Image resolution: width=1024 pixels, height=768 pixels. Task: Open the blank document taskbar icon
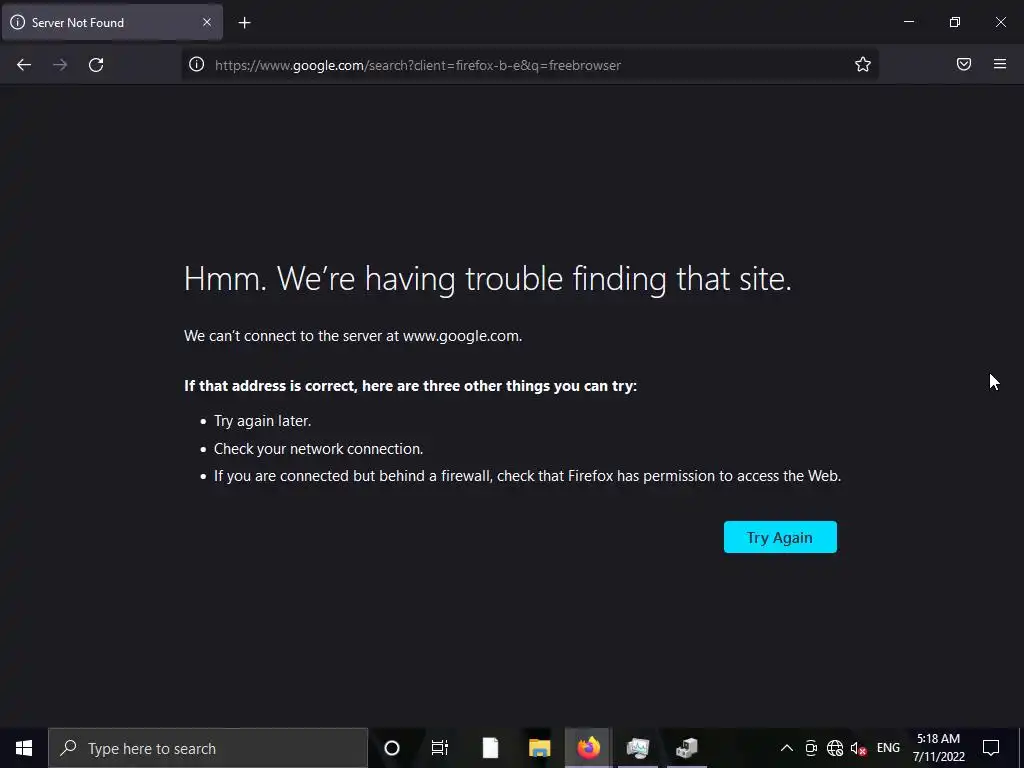(490, 748)
